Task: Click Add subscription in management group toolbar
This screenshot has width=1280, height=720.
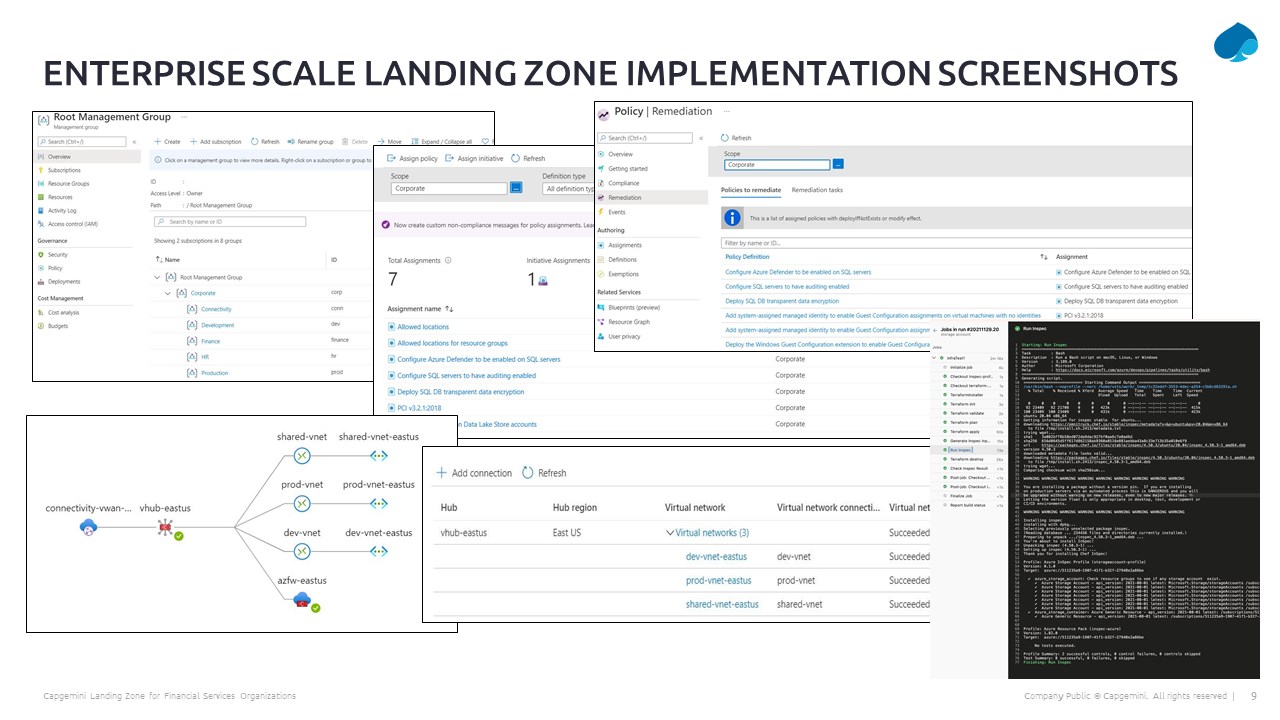Action: [x=215, y=142]
